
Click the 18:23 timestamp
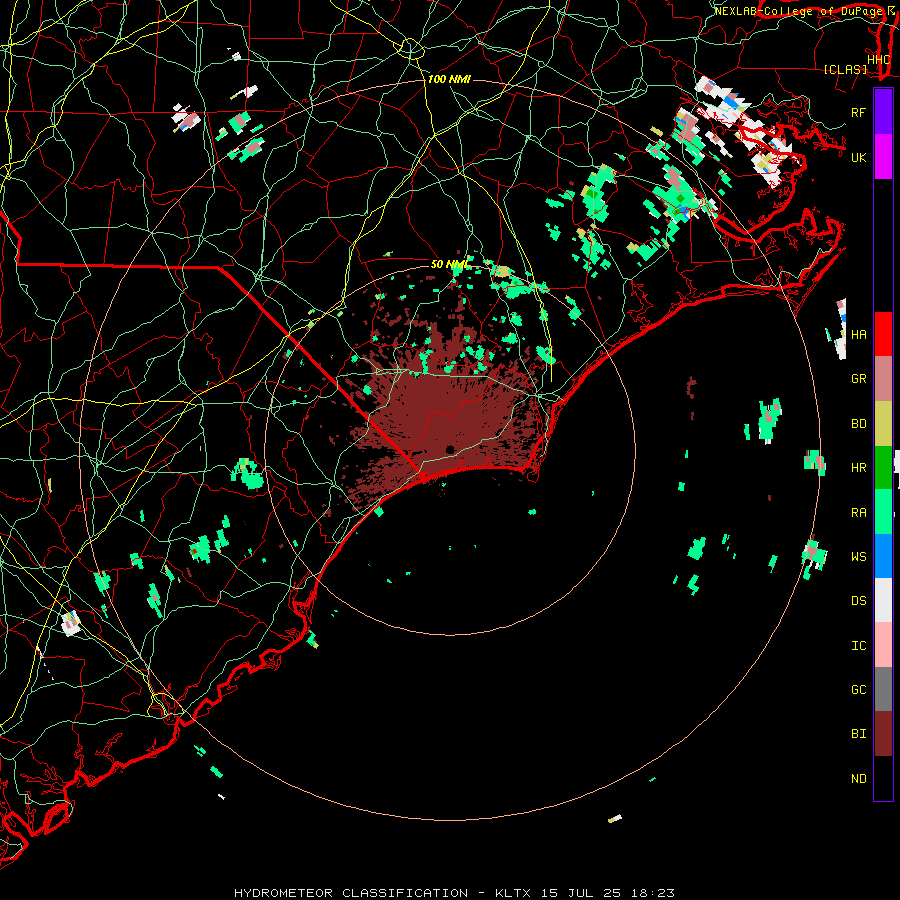click(x=655, y=893)
